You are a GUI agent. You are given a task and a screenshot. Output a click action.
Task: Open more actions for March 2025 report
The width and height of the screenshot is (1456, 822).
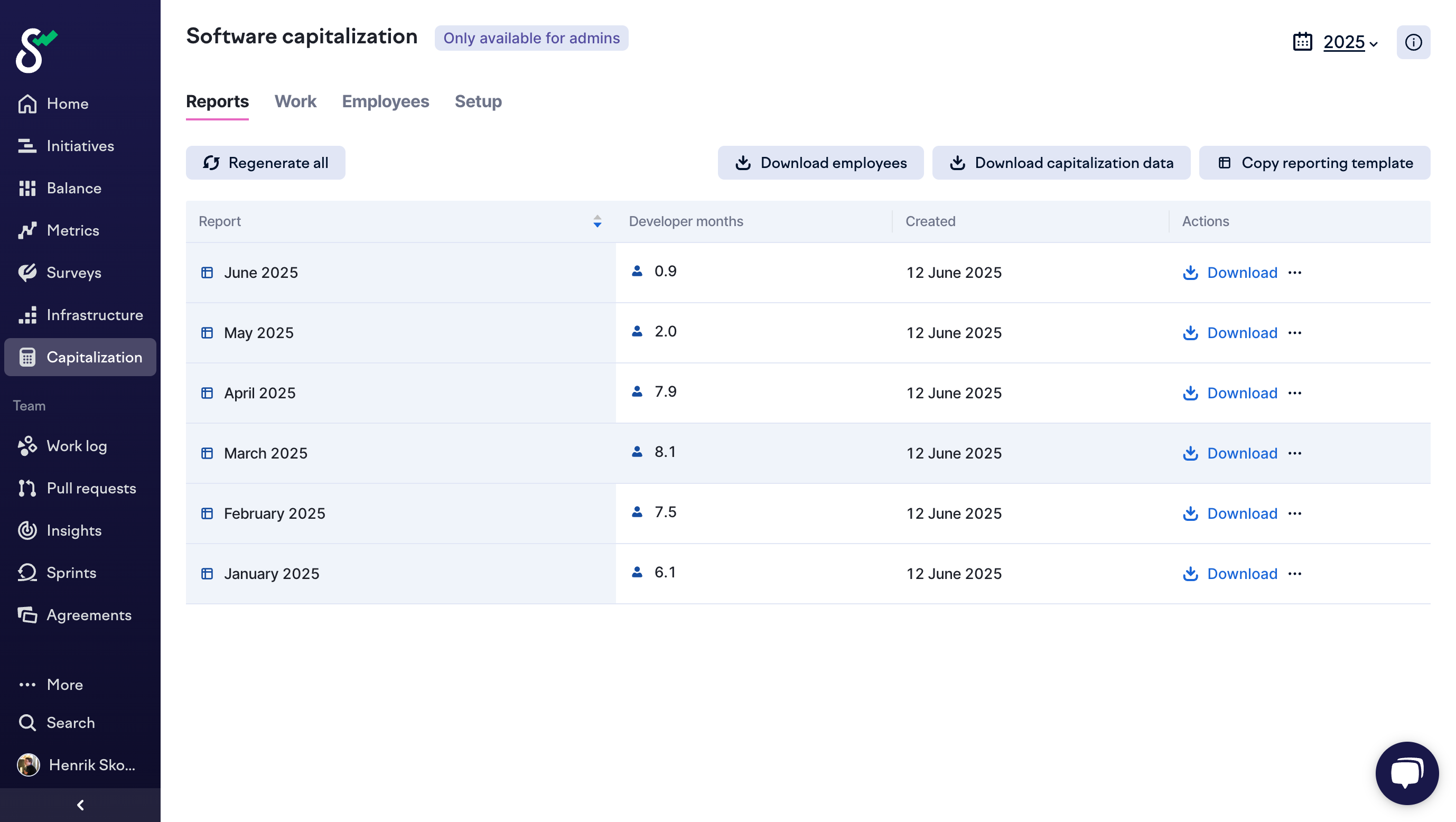(x=1295, y=453)
